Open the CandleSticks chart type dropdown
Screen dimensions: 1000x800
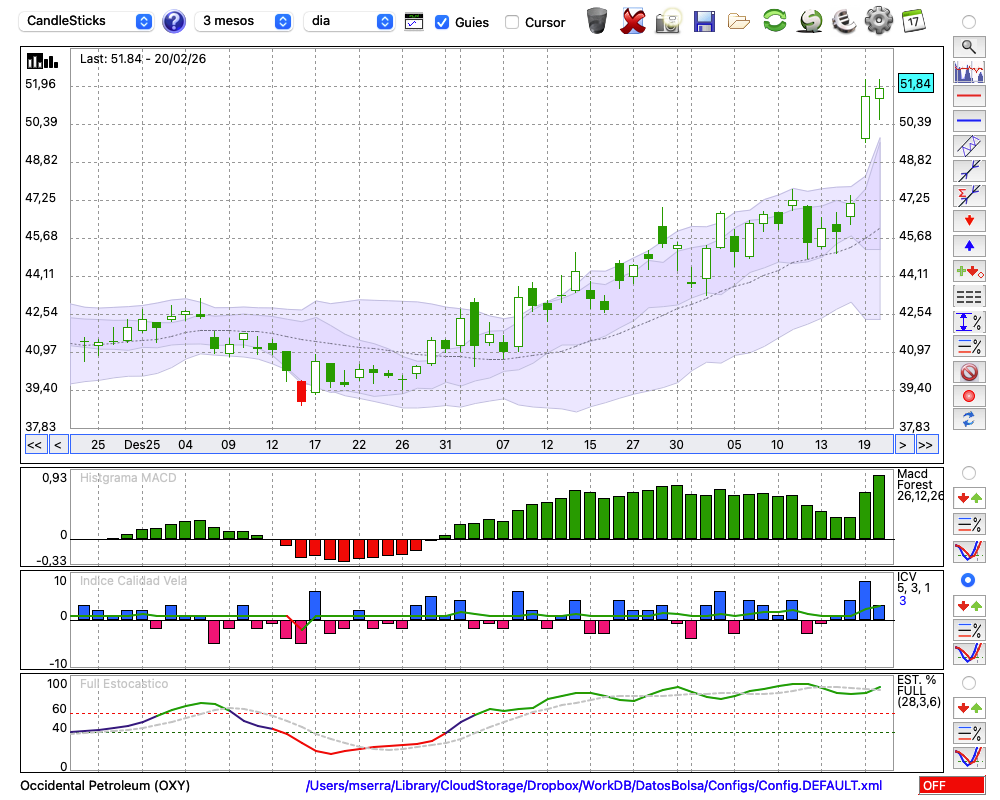[88, 21]
